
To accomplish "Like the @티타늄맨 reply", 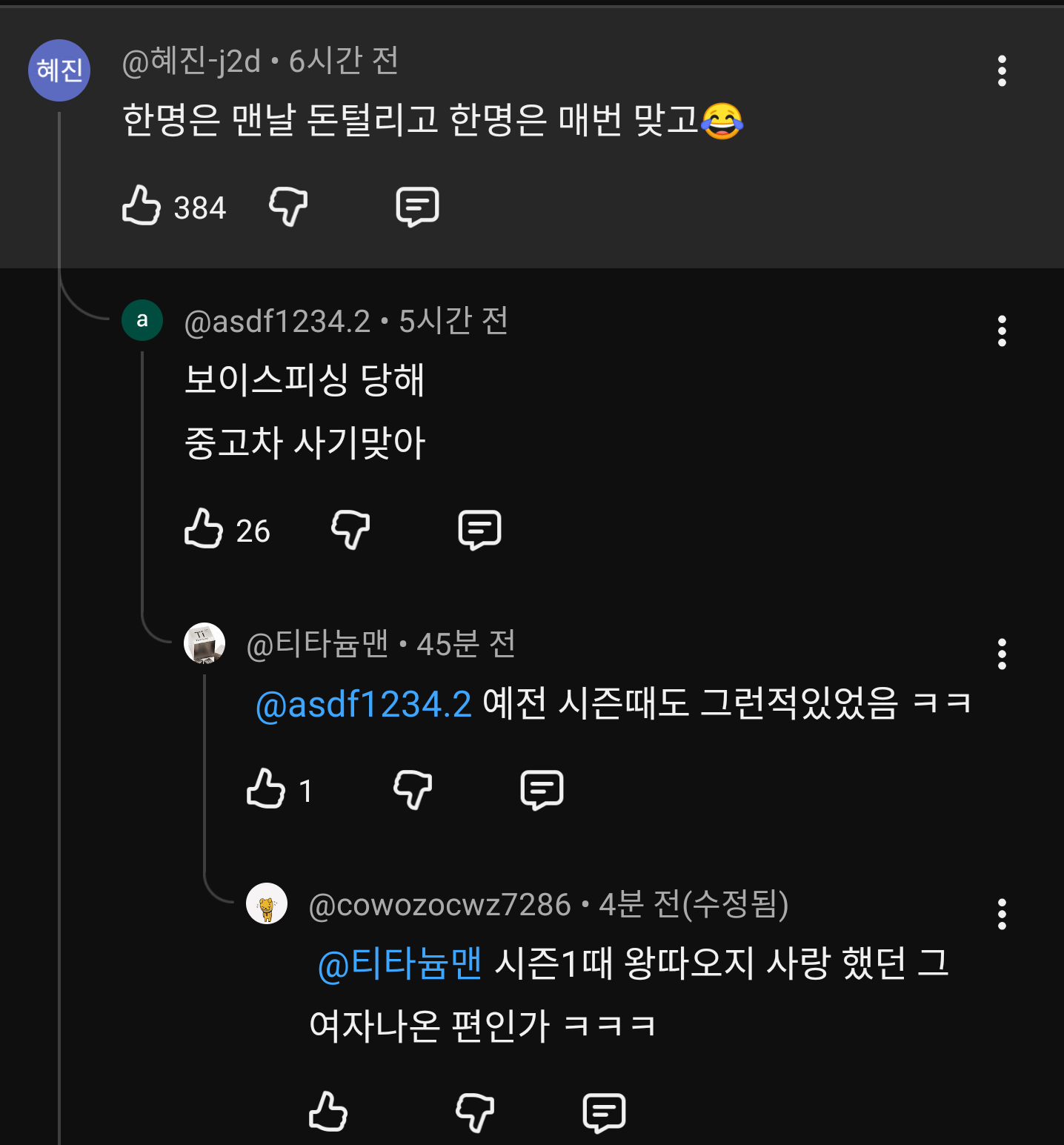I will click(265, 789).
